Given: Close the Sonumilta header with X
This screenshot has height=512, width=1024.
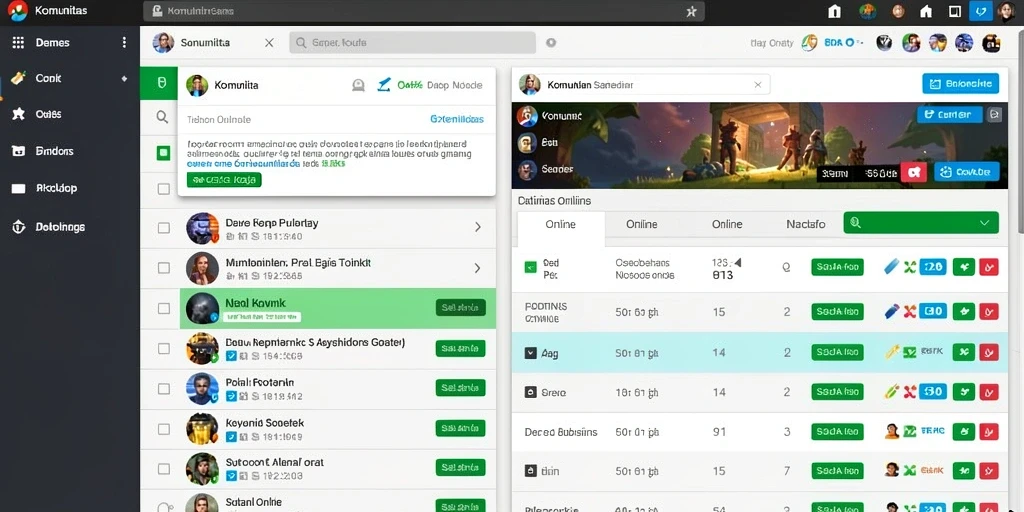Looking at the screenshot, I should coord(269,42).
